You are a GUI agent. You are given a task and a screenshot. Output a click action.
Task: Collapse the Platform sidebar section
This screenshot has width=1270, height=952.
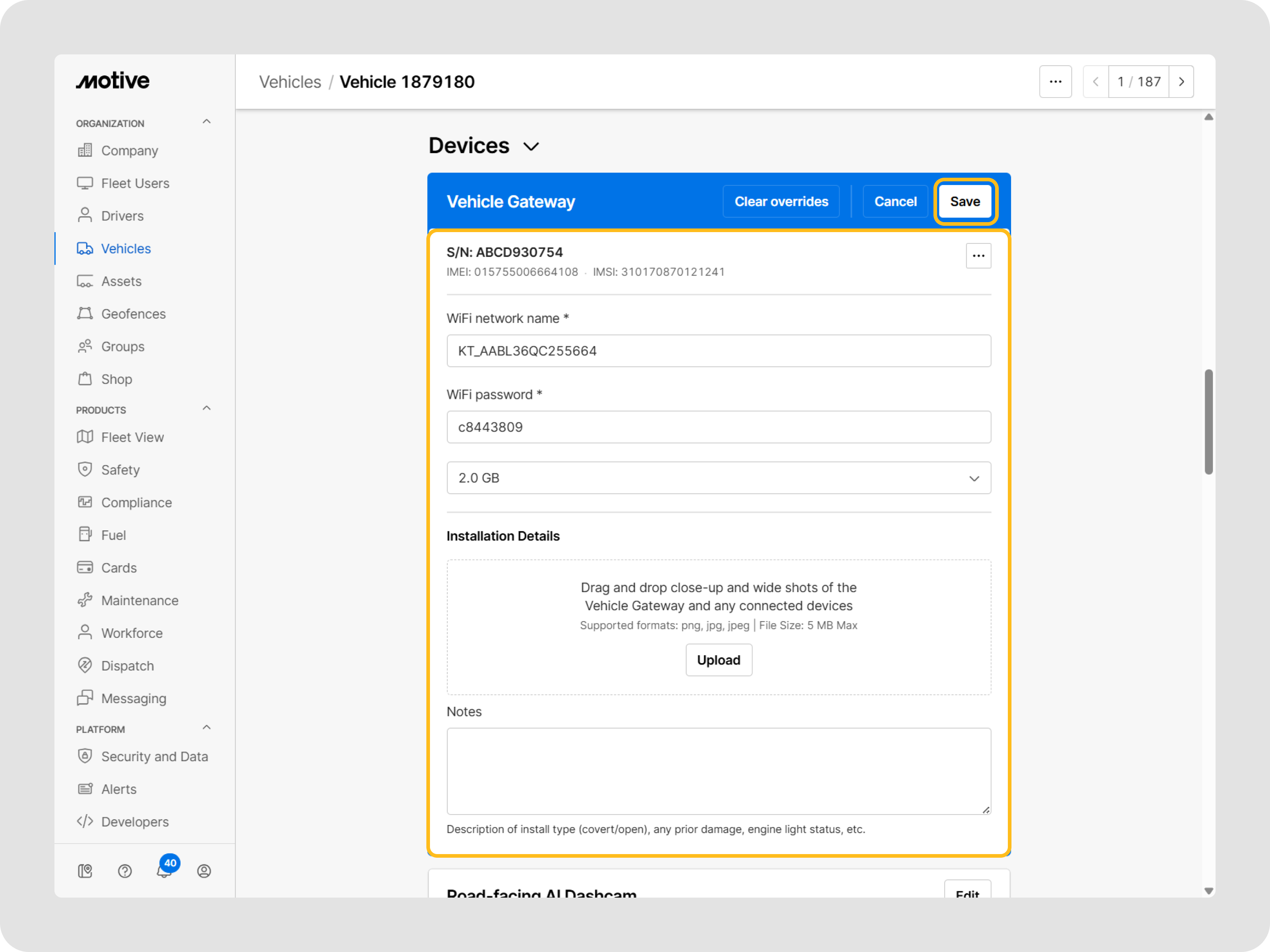pyautogui.click(x=207, y=728)
